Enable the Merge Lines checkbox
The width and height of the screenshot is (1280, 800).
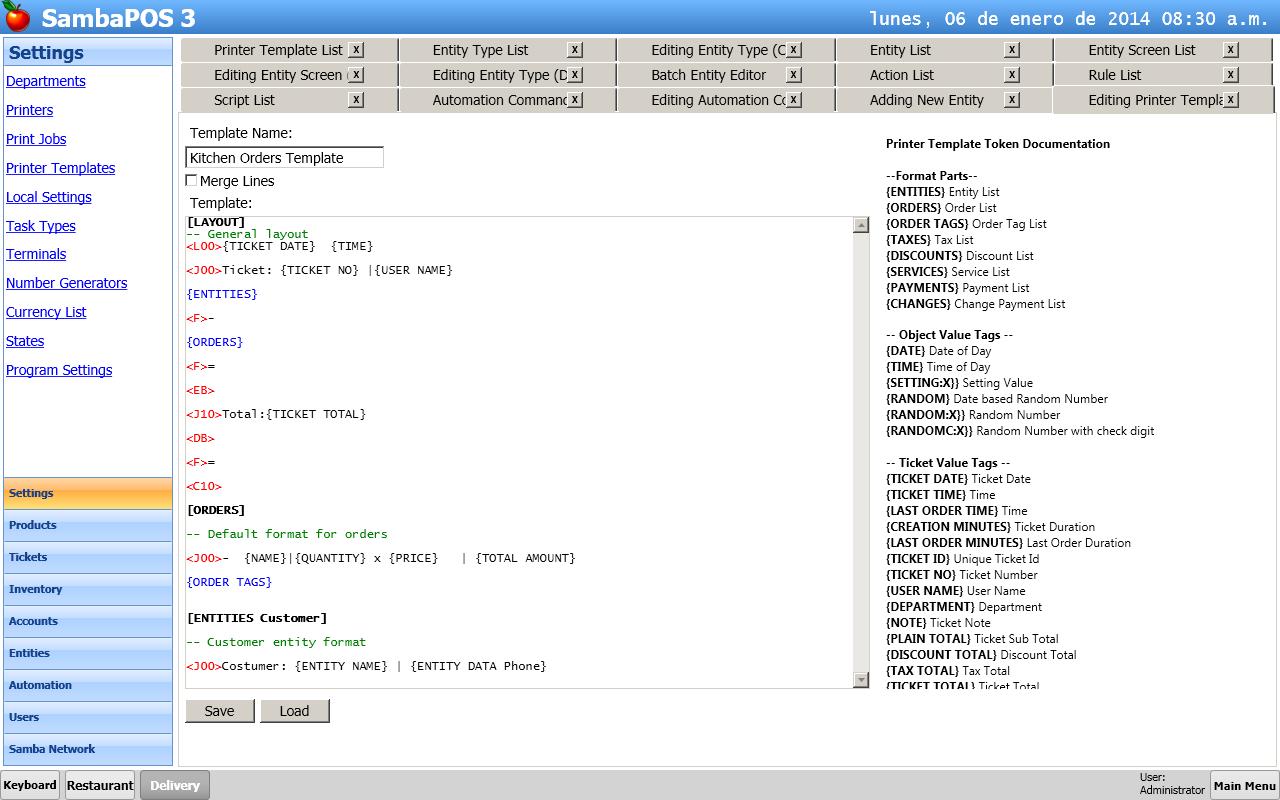pyautogui.click(x=192, y=181)
